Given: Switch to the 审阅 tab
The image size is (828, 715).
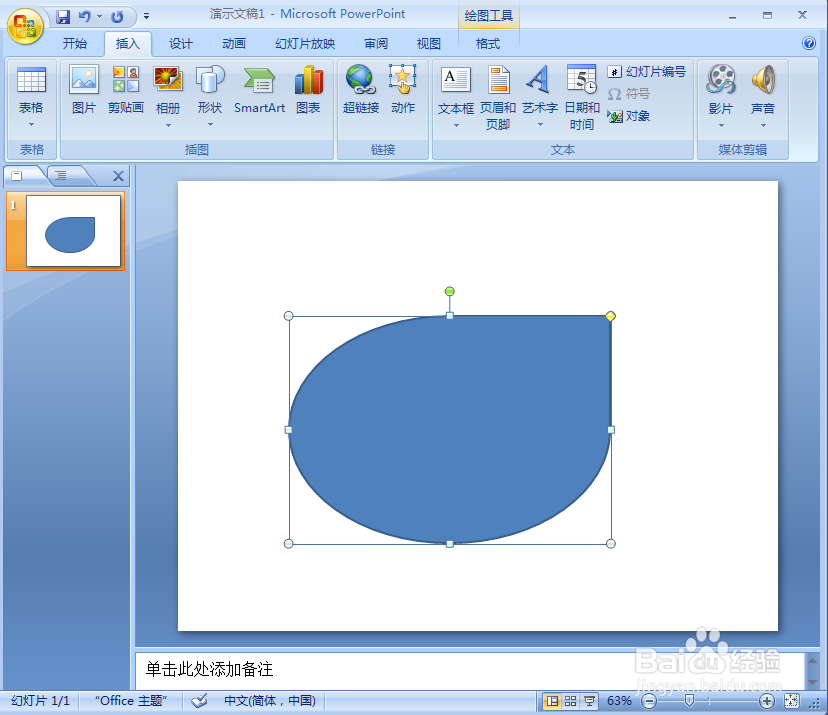Looking at the screenshot, I should point(375,43).
